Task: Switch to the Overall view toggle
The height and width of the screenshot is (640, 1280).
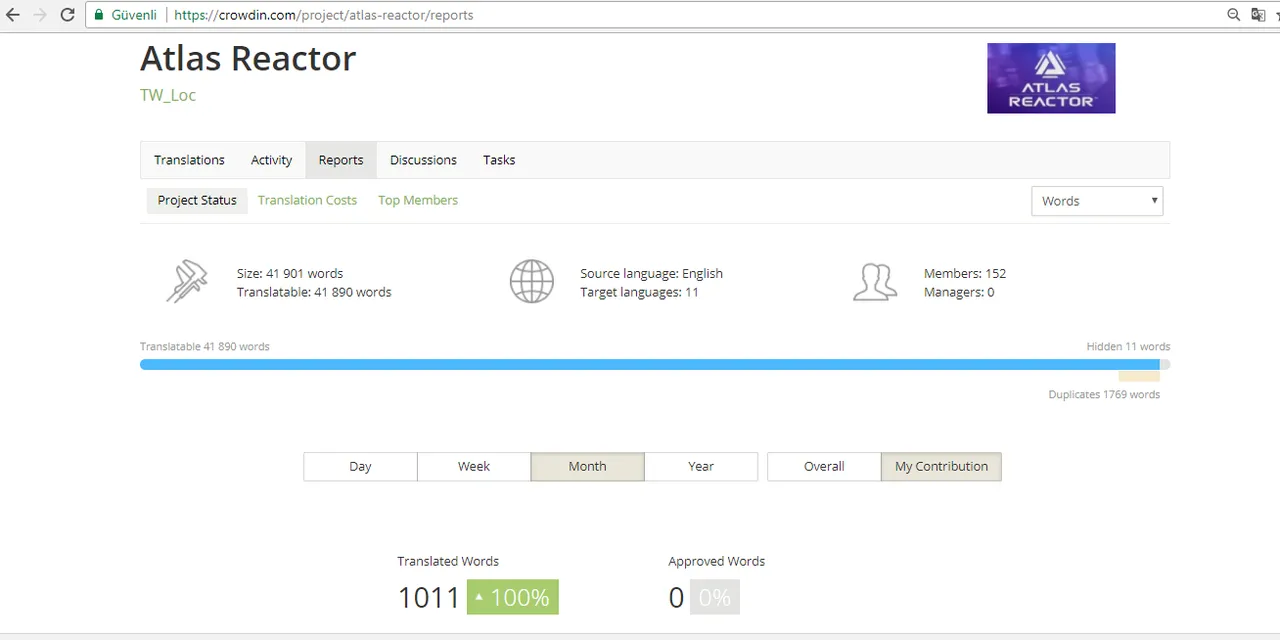Action: [x=824, y=466]
